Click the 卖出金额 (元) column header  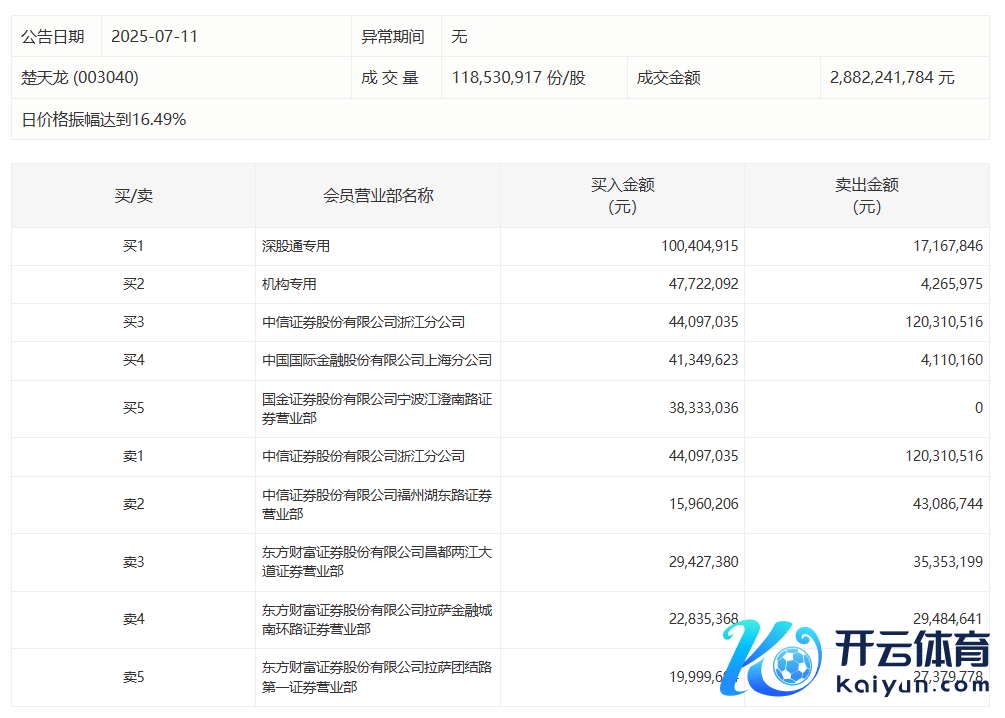[866, 196]
